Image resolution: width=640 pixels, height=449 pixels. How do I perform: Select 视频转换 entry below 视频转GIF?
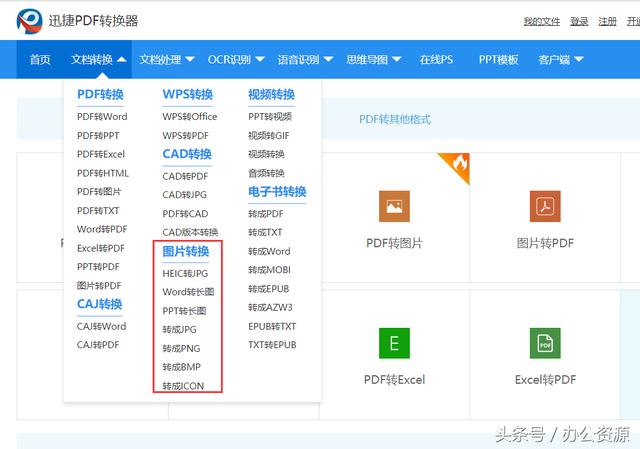tap(266, 154)
